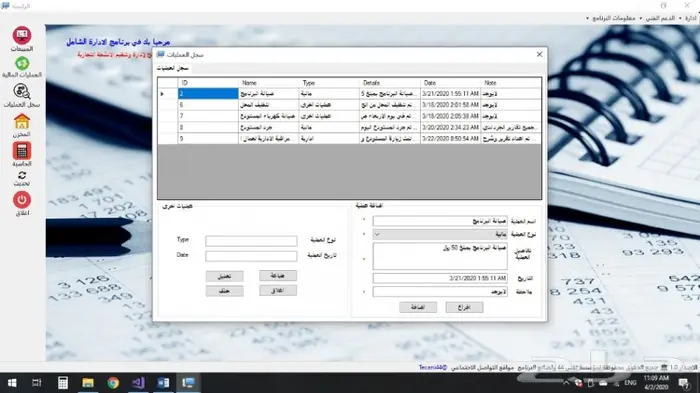
Task: Open العمليات المالية green sidebar icon
Action: 22,63
